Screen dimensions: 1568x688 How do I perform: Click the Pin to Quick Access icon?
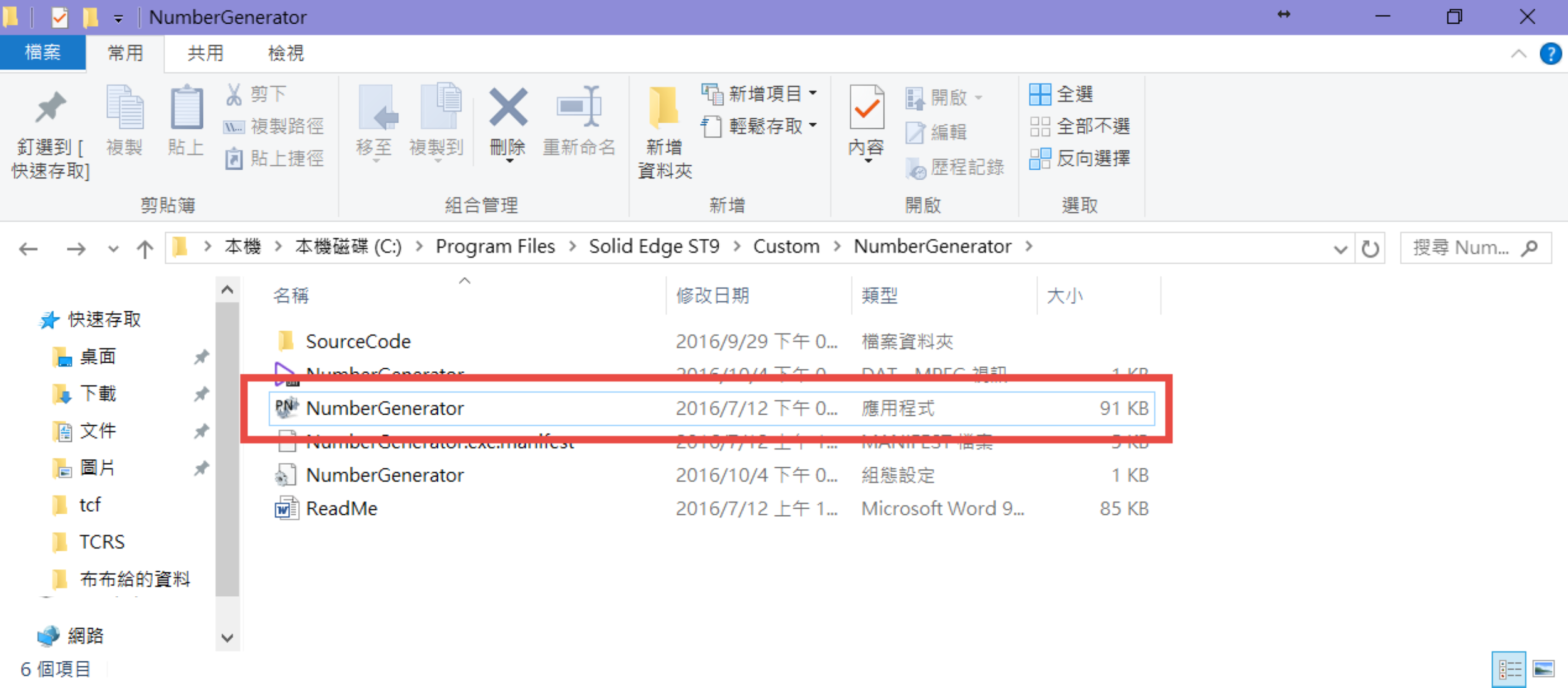click(x=50, y=108)
